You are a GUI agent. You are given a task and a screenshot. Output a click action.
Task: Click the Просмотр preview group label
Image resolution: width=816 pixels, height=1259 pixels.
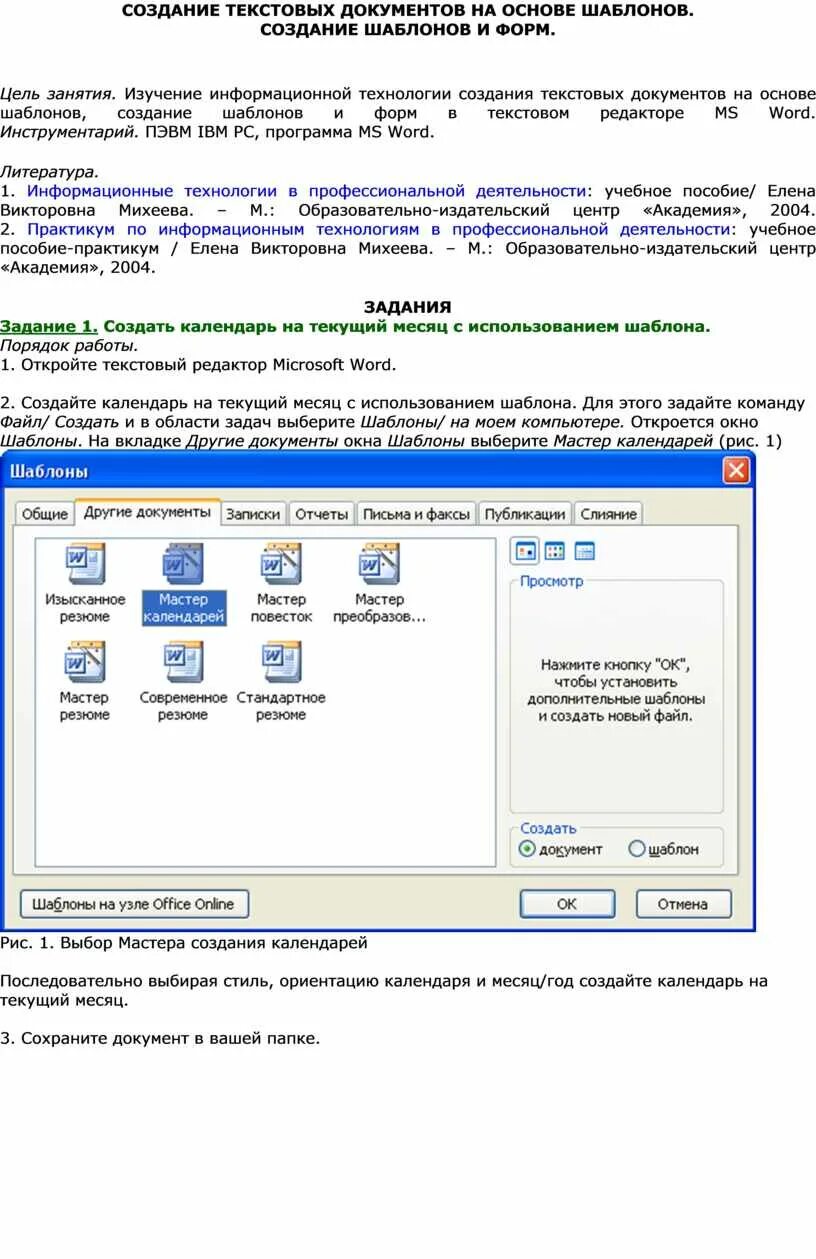(x=551, y=581)
